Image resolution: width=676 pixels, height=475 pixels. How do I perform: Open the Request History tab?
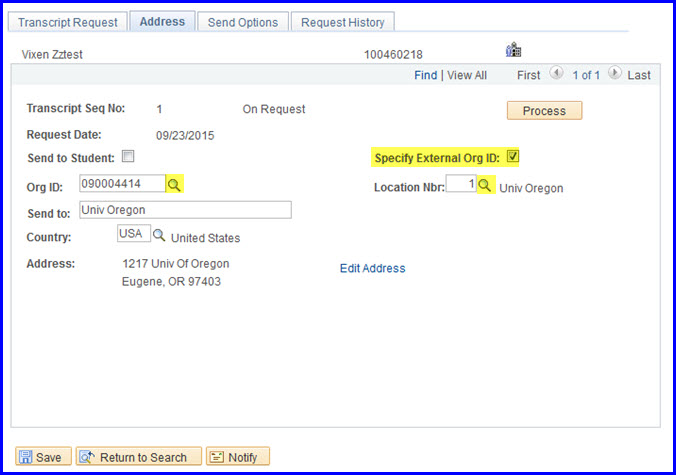[x=341, y=22]
